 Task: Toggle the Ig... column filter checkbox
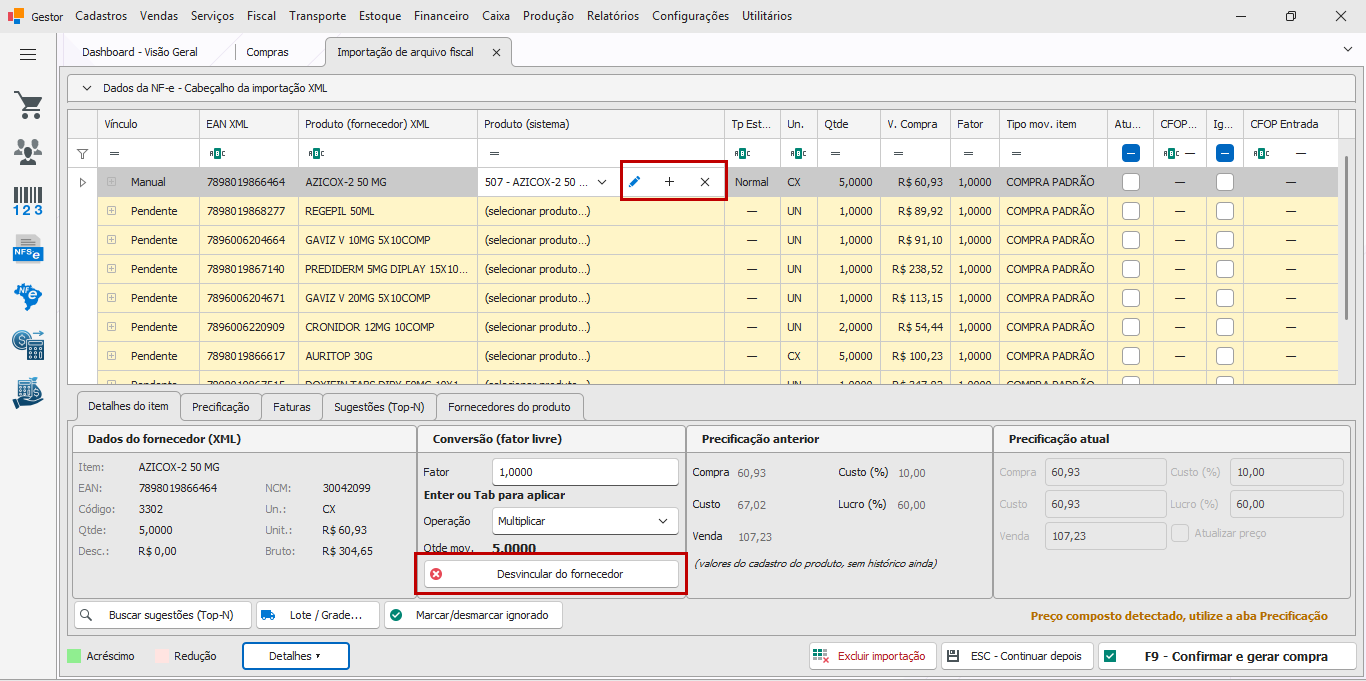(x=1225, y=154)
